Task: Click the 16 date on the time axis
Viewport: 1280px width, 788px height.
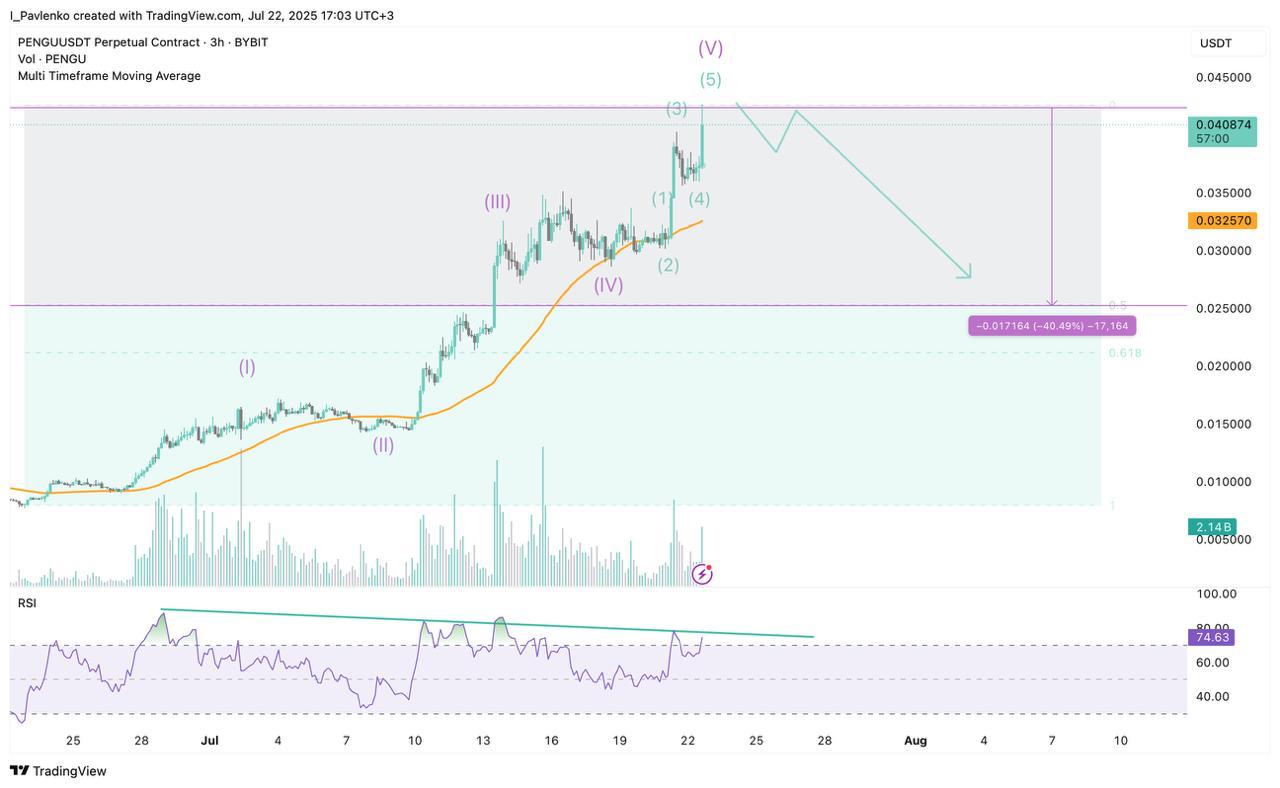Action: tap(551, 741)
